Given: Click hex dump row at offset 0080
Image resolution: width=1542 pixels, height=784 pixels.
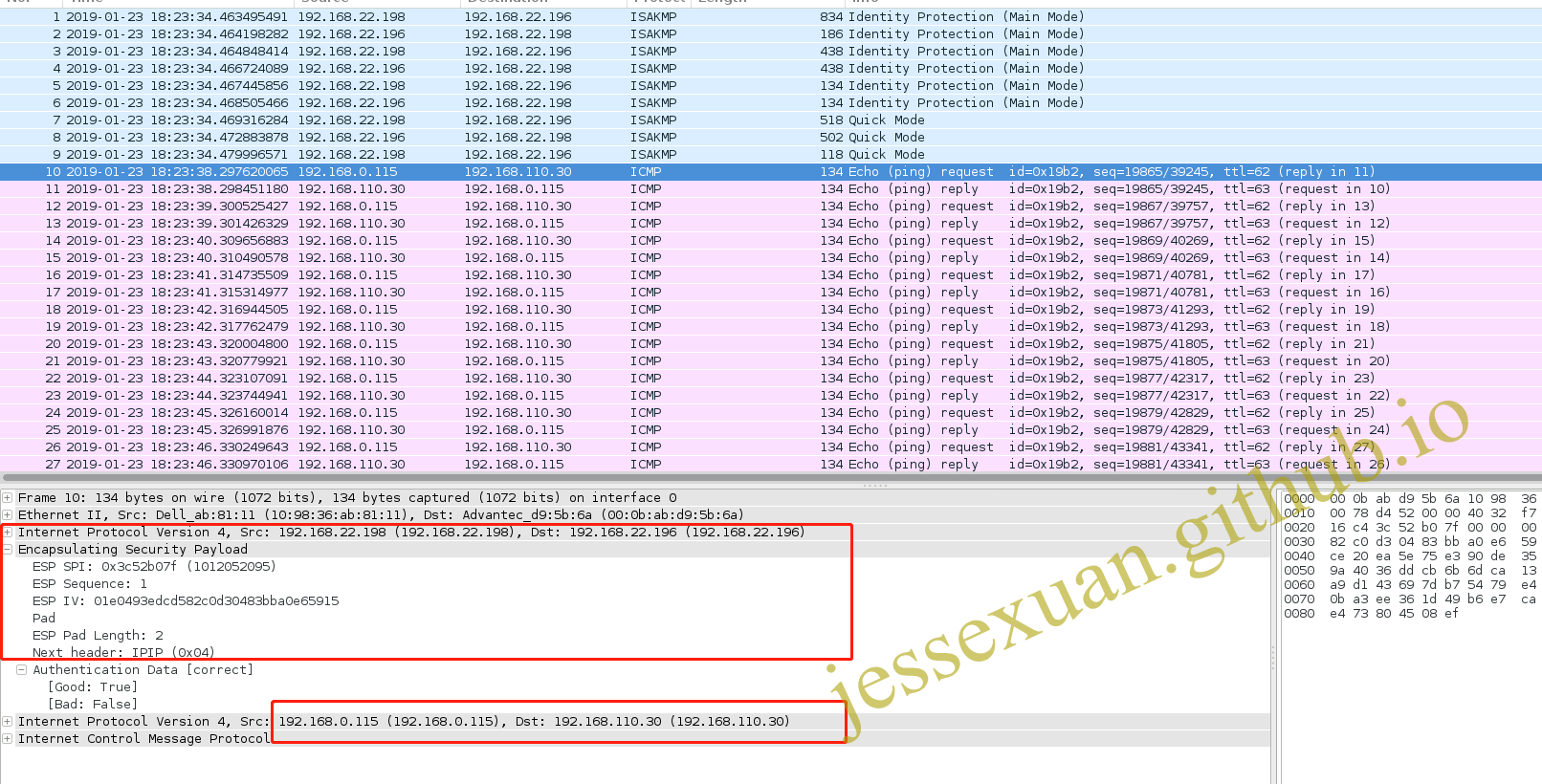Looking at the screenshot, I should coord(1372,613).
